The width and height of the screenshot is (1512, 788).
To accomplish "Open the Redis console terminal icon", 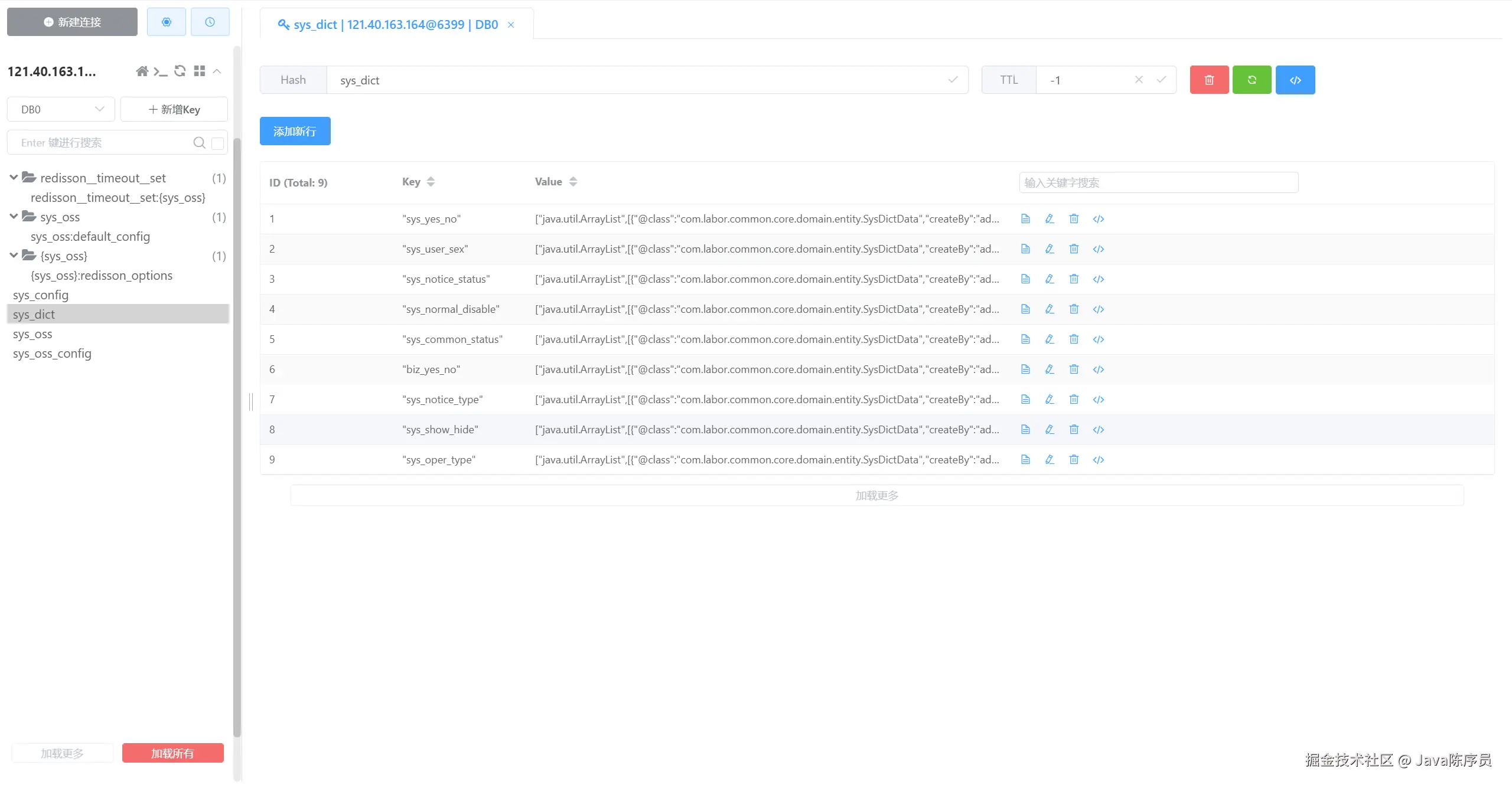I will pos(161,71).
